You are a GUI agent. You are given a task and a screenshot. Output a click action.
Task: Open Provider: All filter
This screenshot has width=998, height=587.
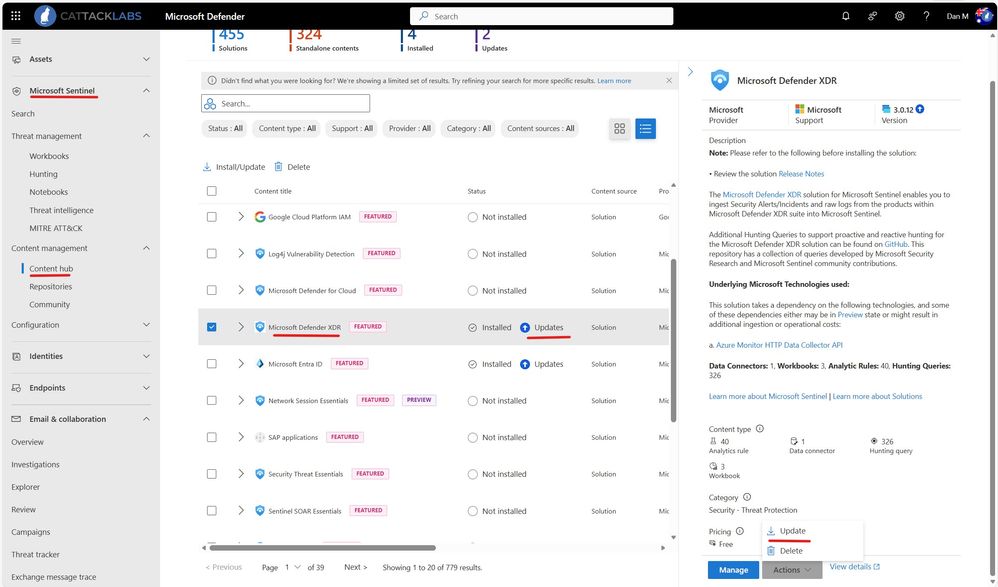tap(410, 129)
